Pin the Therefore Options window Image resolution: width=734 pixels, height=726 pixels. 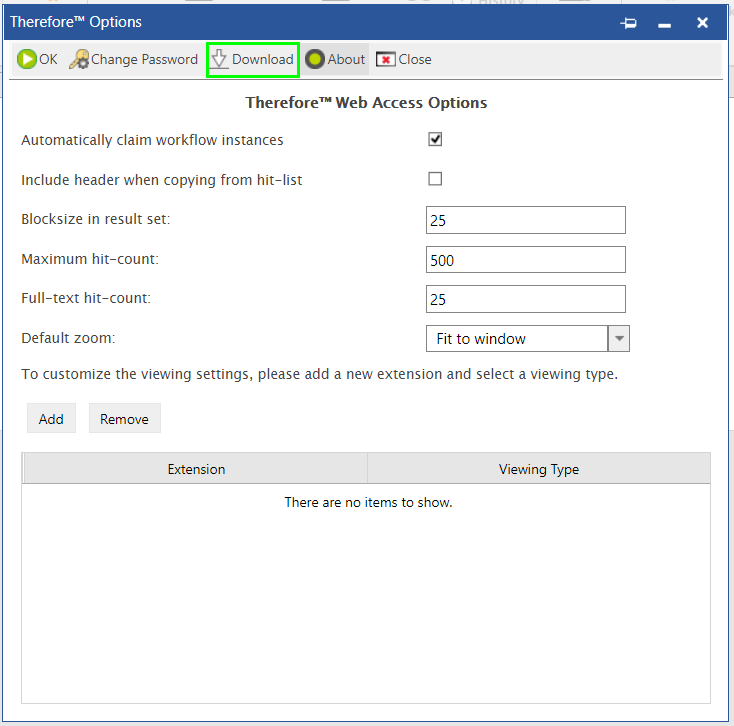(x=628, y=22)
